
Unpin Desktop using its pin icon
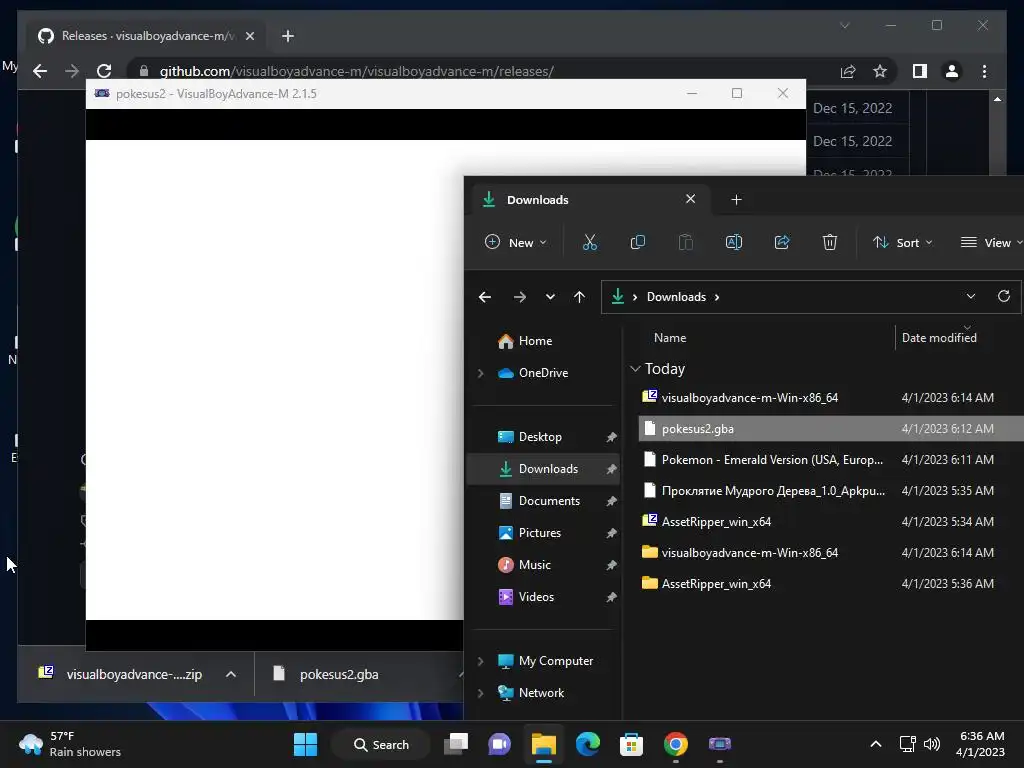coord(611,437)
